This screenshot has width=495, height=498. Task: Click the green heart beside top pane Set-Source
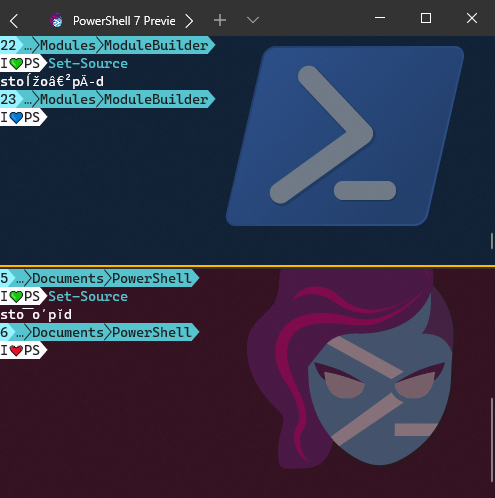16,63
